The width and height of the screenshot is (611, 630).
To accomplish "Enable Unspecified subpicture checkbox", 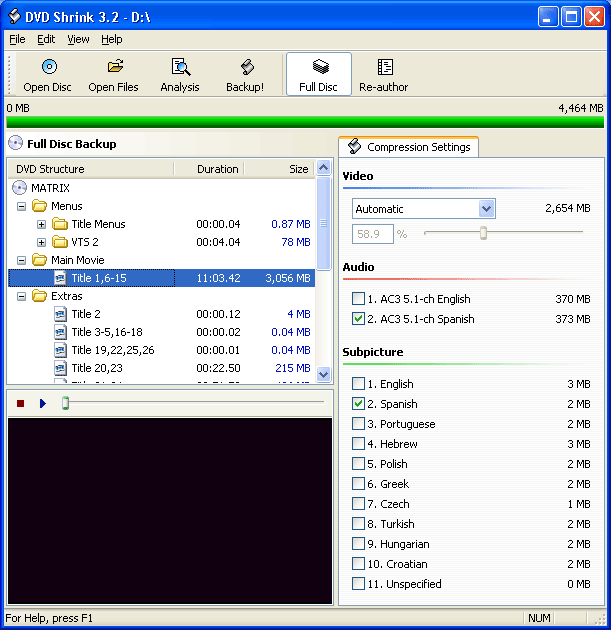I will 358,584.
